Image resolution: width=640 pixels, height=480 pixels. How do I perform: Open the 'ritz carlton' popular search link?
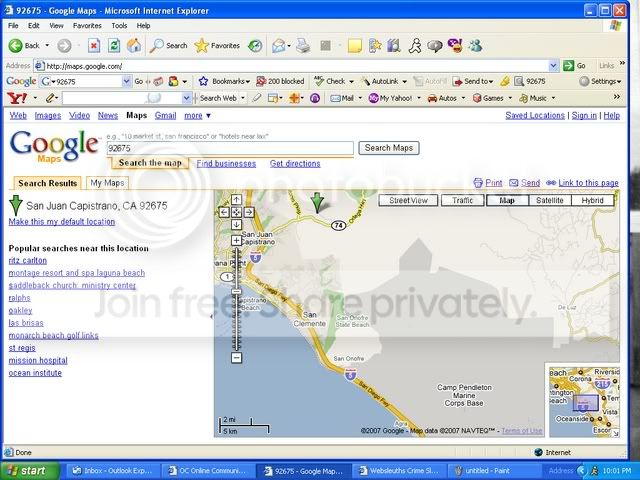27,260
